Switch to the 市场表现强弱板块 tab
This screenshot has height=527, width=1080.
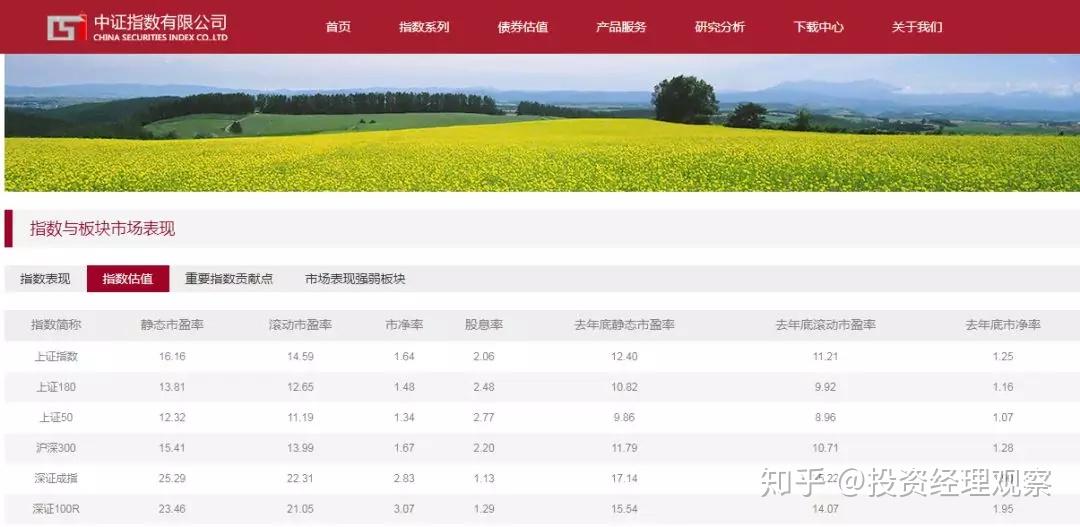(355, 279)
